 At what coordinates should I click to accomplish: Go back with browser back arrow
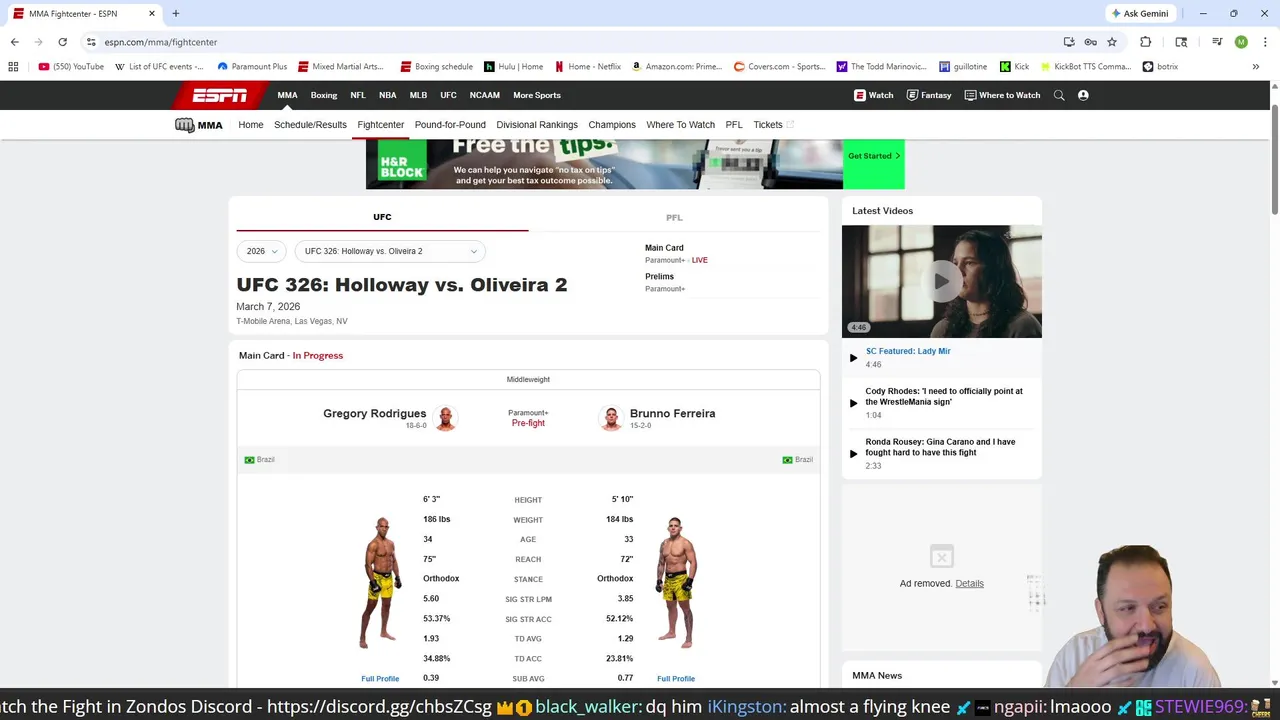(14, 42)
